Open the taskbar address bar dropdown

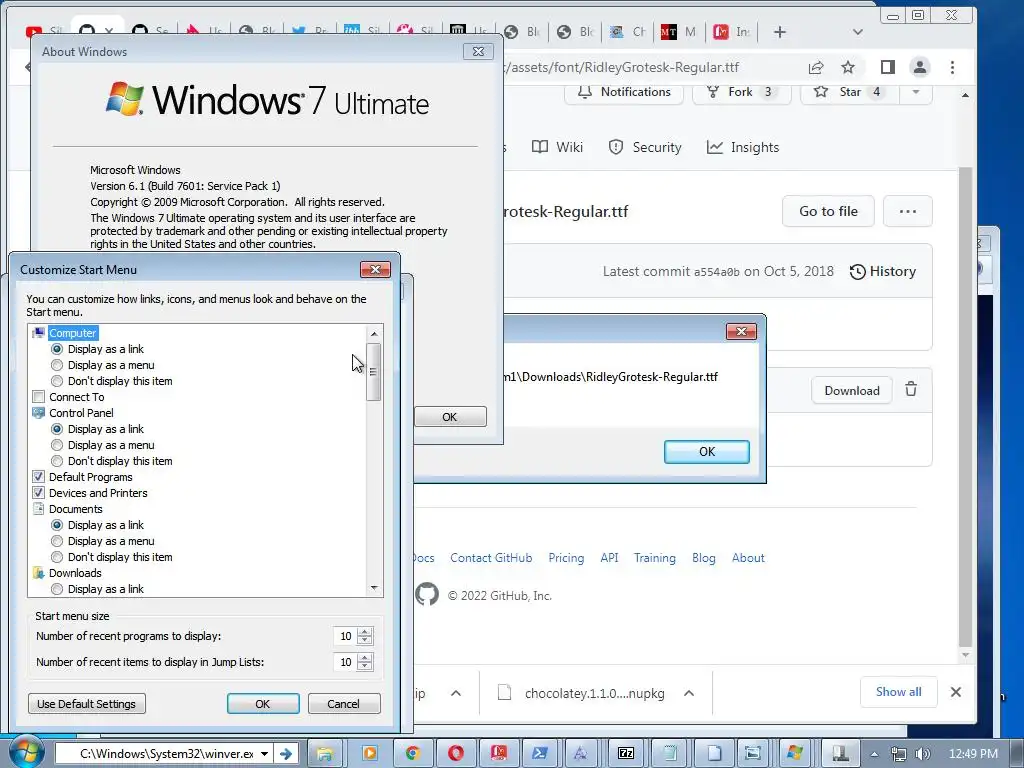tap(264, 754)
